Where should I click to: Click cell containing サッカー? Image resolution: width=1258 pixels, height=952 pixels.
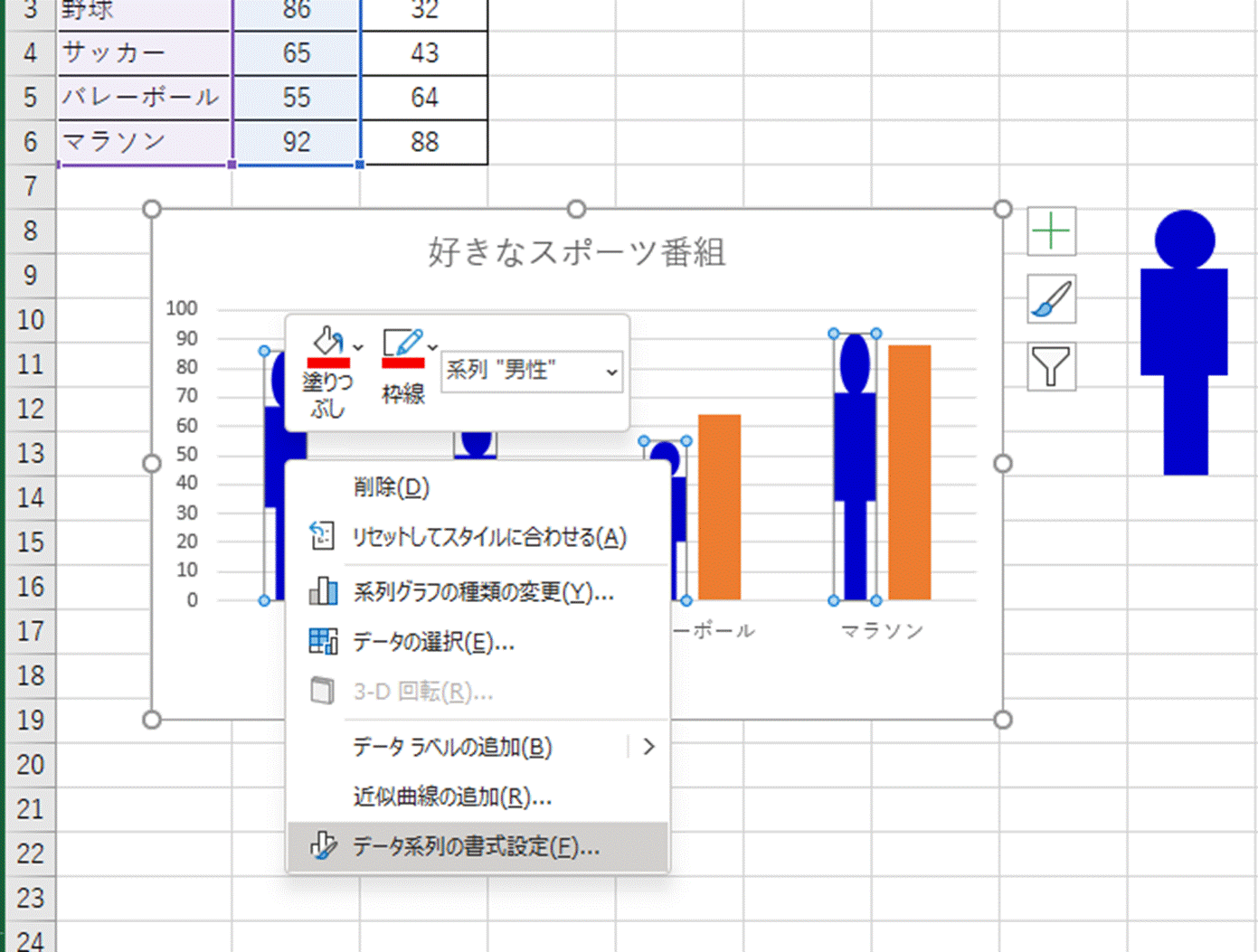coord(145,53)
